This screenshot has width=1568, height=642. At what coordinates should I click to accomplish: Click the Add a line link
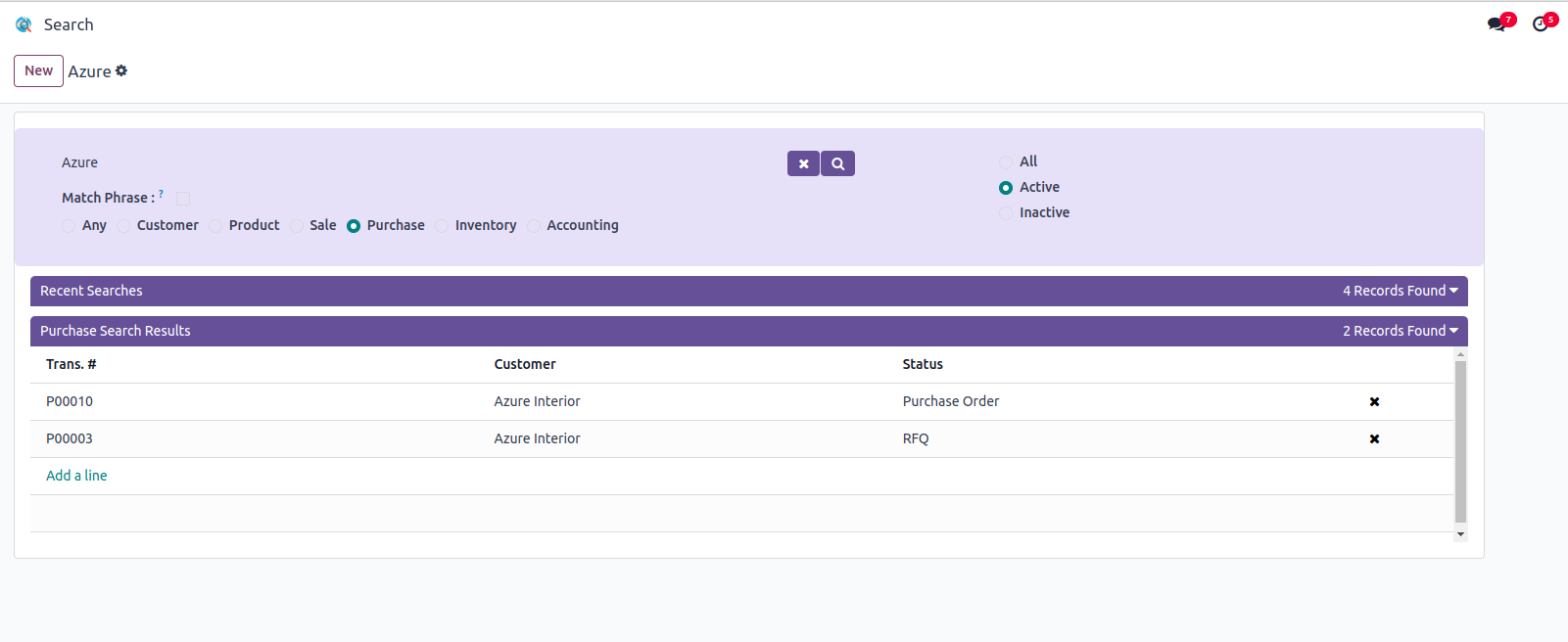[76, 476]
